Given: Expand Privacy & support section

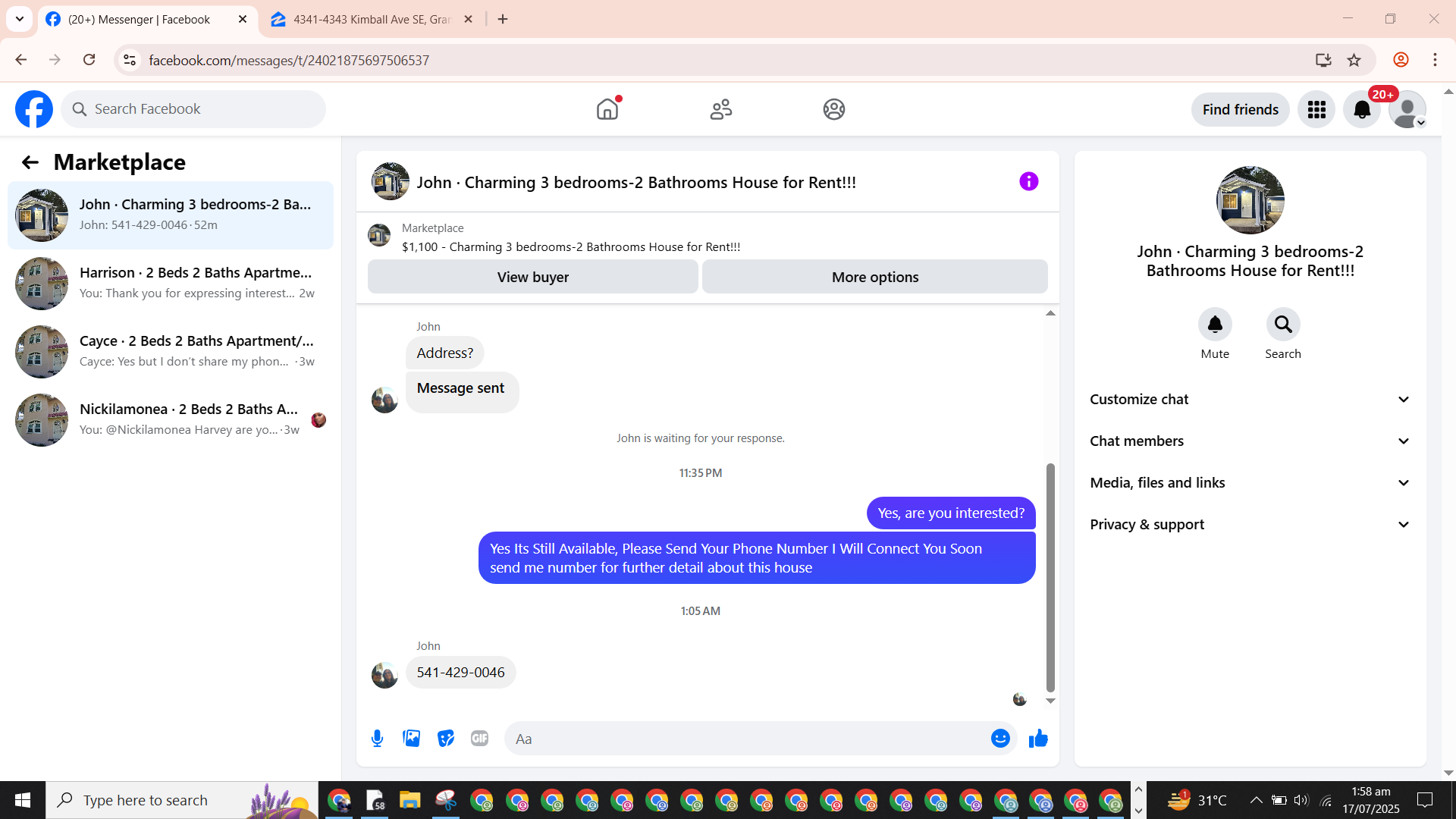Looking at the screenshot, I should (x=1250, y=525).
